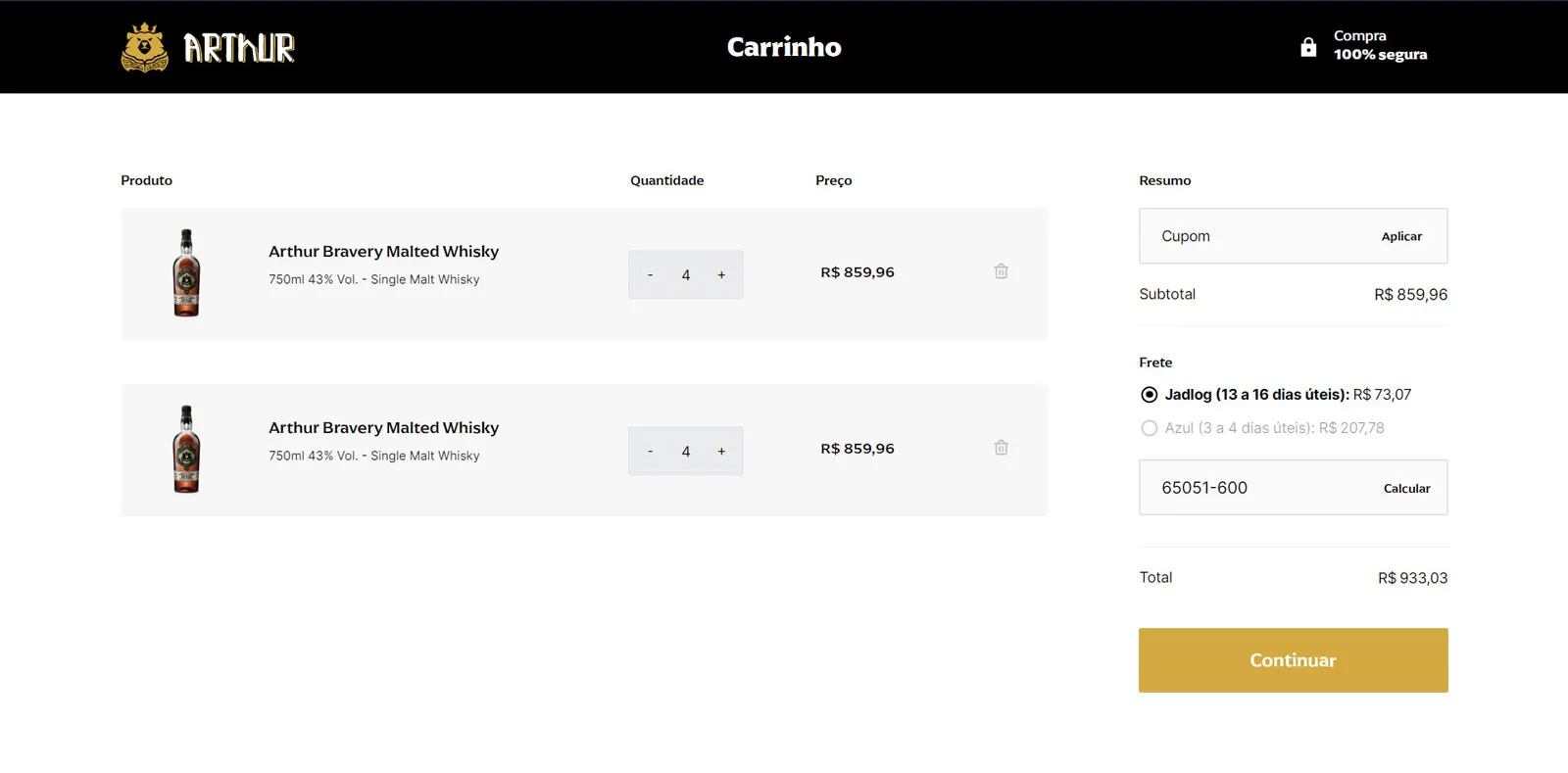The width and height of the screenshot is (1568, 773).
Task: Click the second row quantity value 4
Action: [x=686, y=452]
